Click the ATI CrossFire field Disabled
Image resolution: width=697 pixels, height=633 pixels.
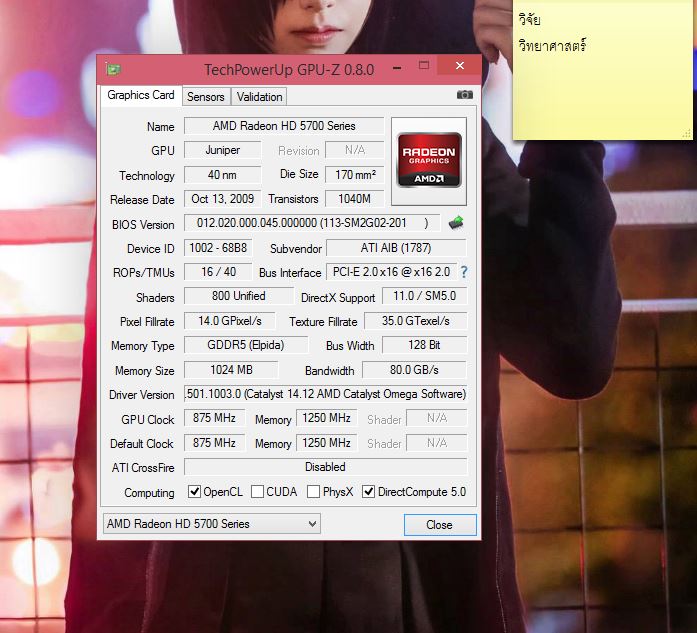tap(325, 467)
